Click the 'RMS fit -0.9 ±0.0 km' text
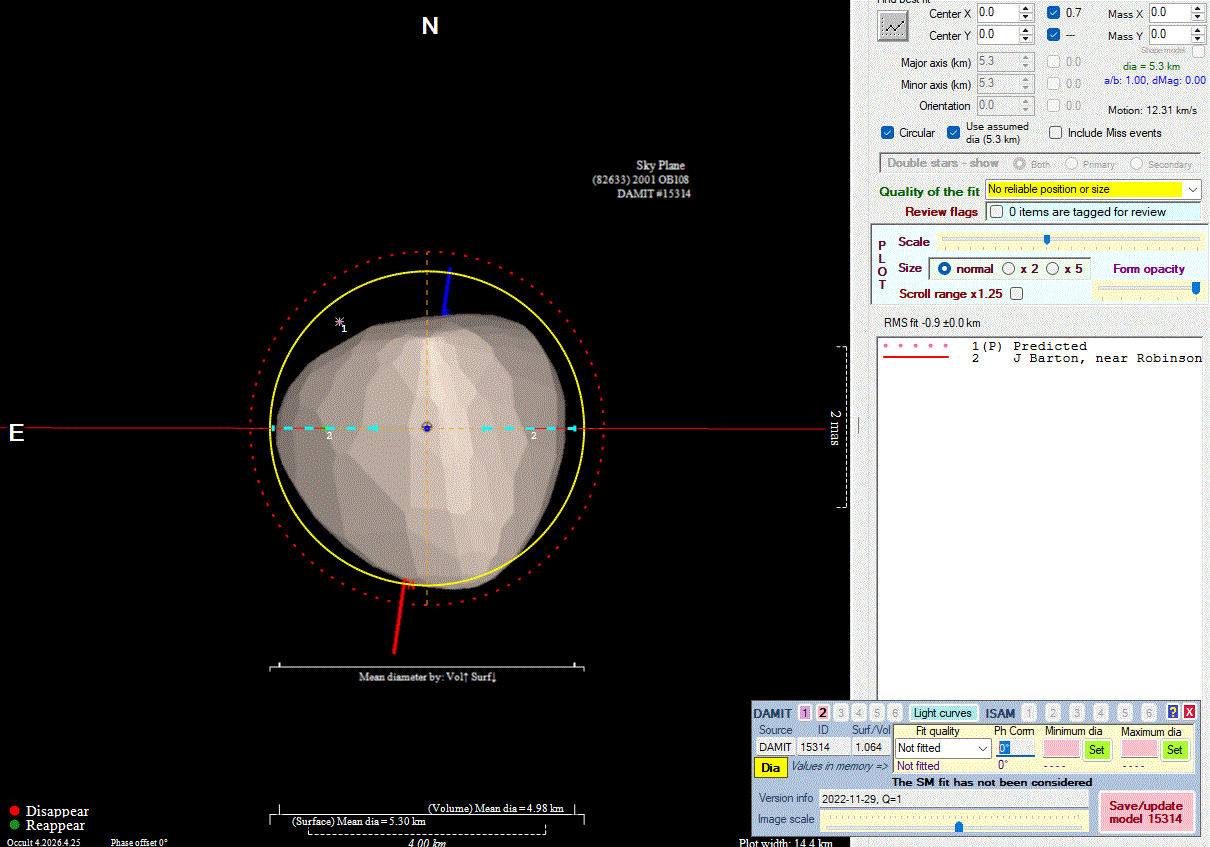This screenshot has width=1210, height=847. [932, 323]
